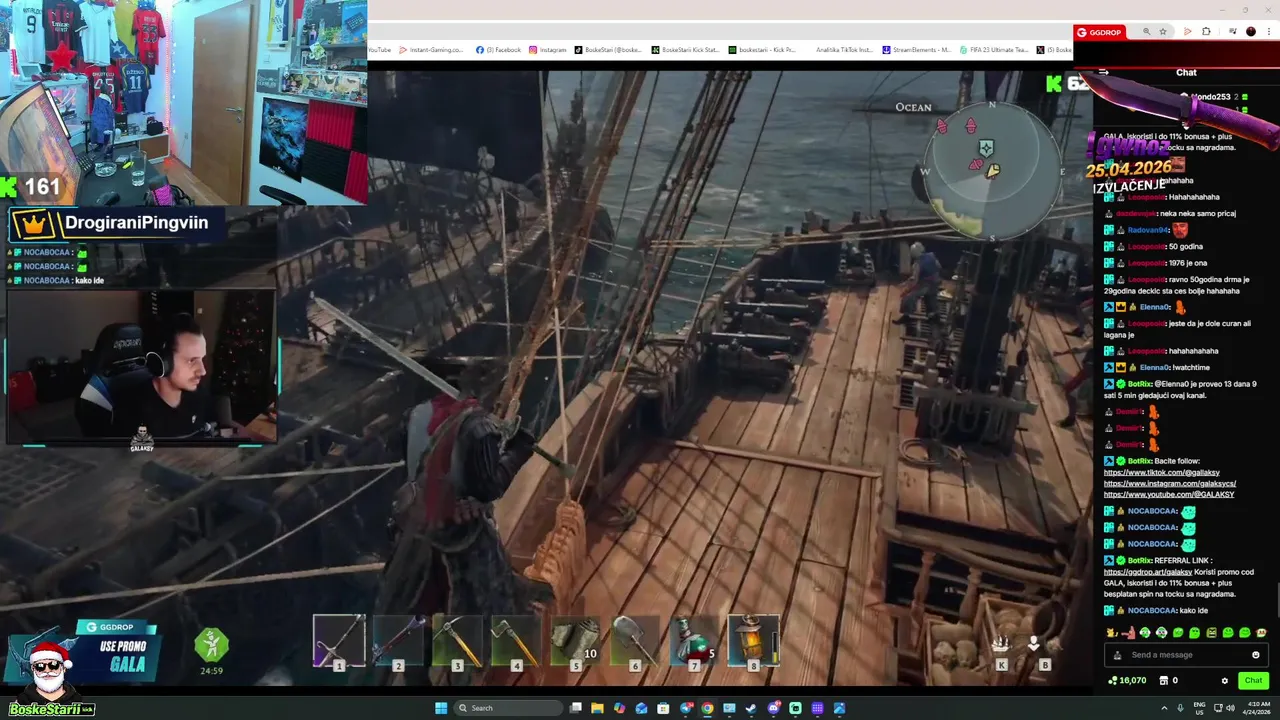Open the volume tray icon
The image size is (1280, 720).
coord(1231,708)
